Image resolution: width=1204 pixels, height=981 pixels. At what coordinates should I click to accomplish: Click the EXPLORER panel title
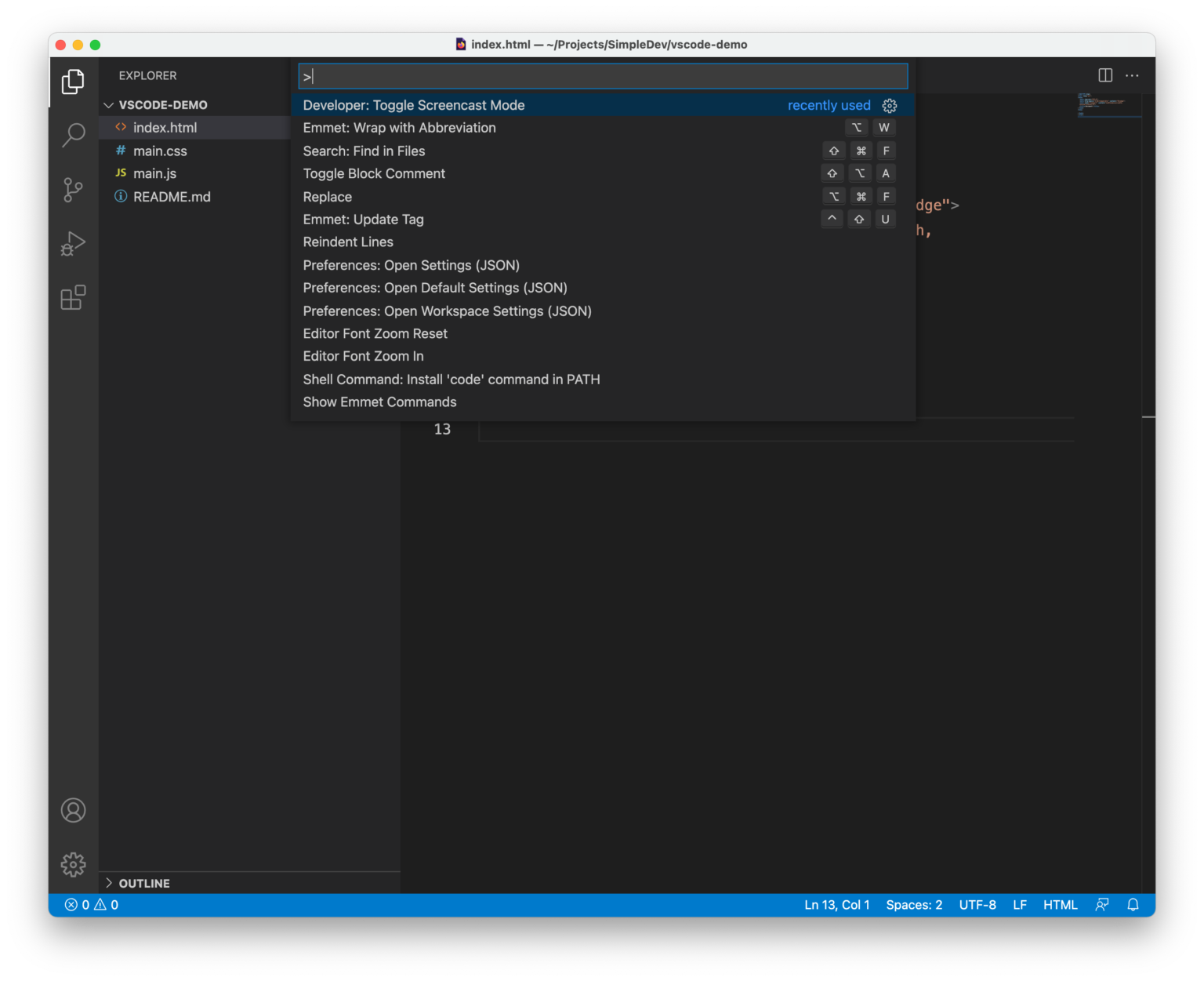tap(147, 76)
